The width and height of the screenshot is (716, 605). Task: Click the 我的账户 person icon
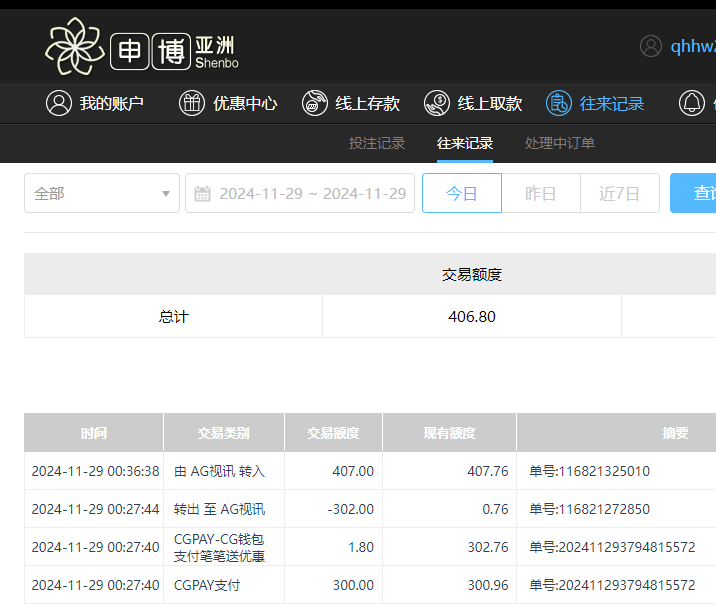(59, 103)
